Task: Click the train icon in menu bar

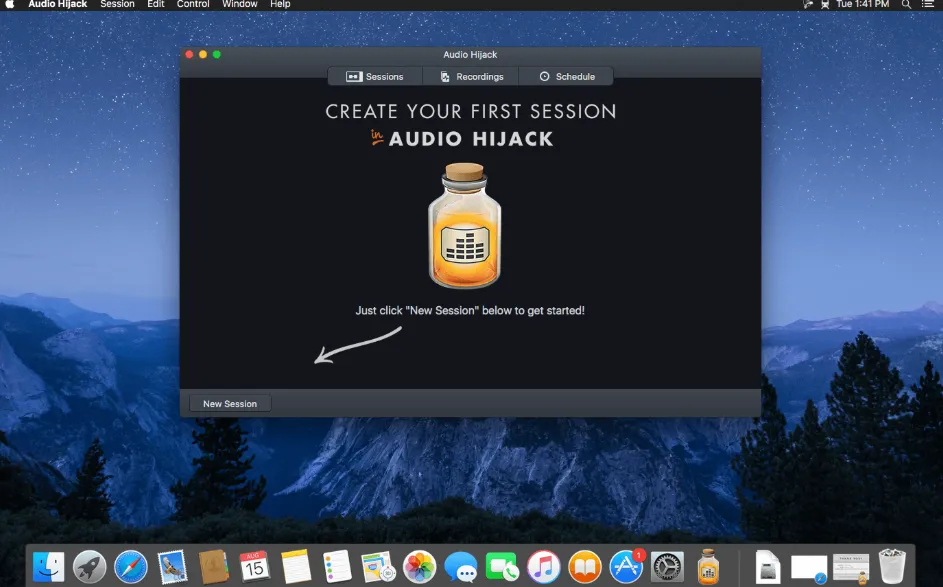Action: tap(825, 4)
